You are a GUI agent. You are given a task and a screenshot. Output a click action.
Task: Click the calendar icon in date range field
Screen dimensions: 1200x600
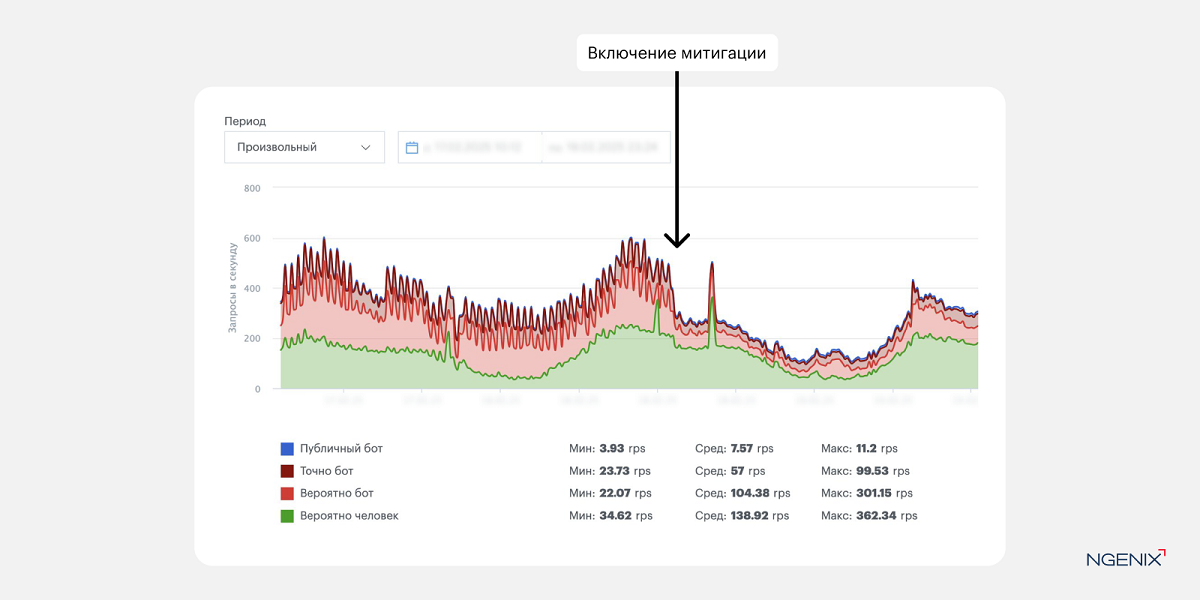[x=412, y=147]
